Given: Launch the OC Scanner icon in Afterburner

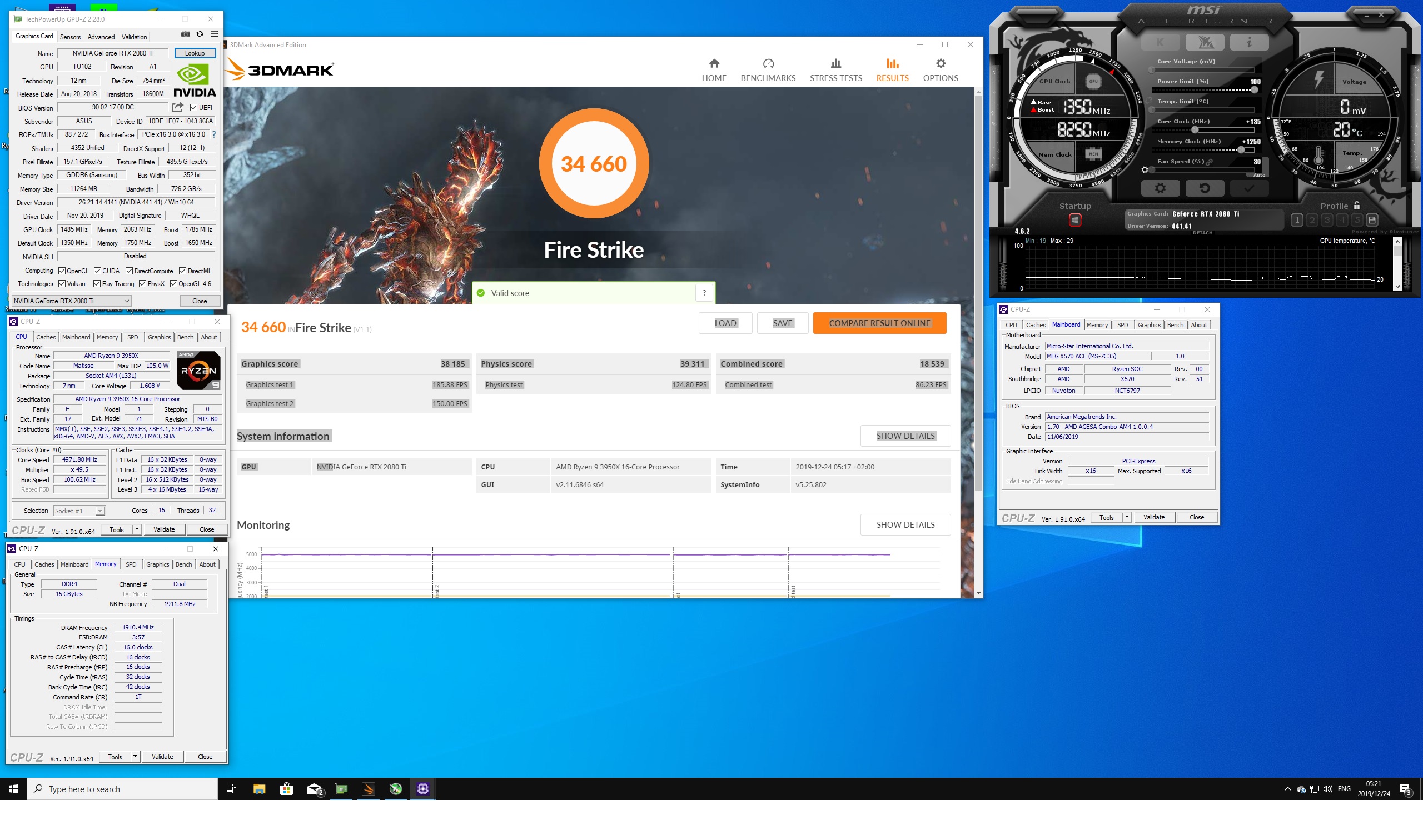Looking at the screenshot, I should [1205, 42].
